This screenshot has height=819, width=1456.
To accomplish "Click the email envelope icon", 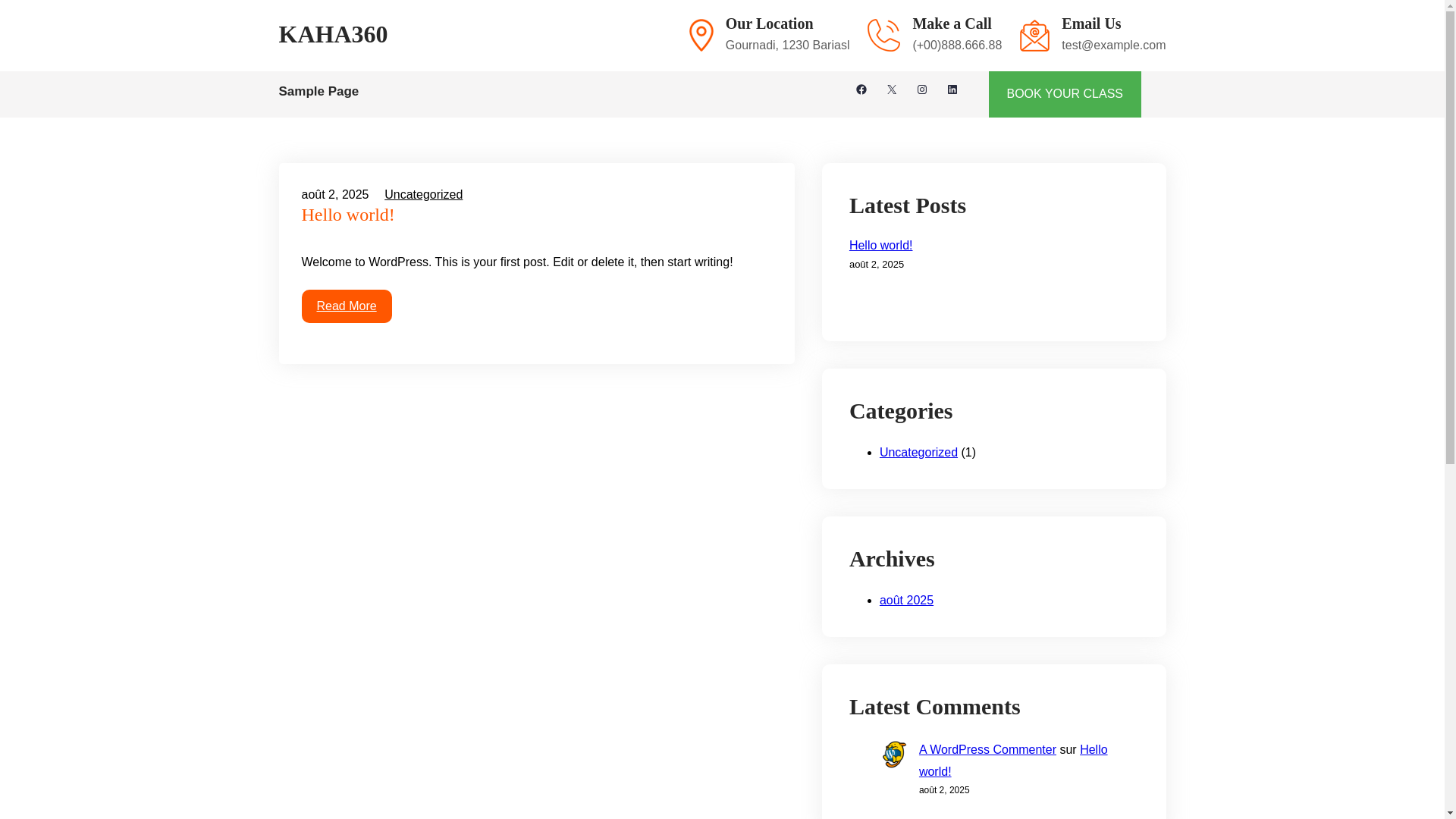I will pyautogui.click(x=1034, y=35).
